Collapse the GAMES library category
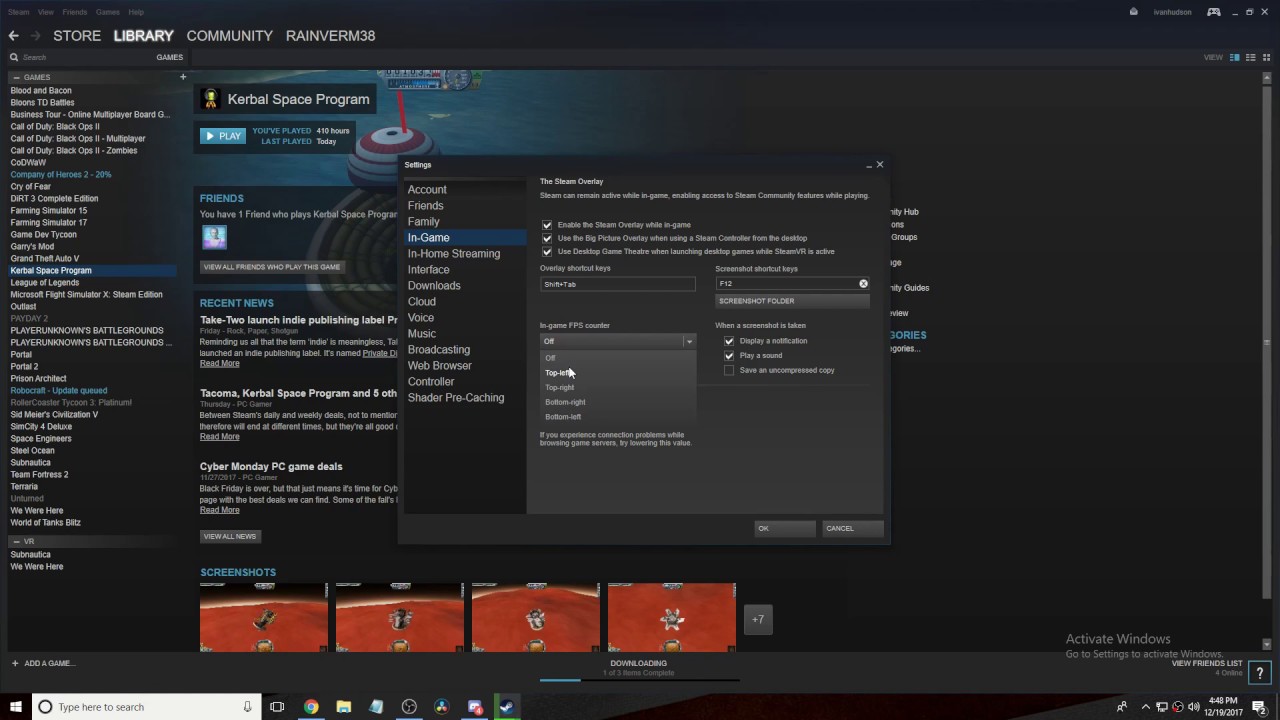The image size is (1280, 720). 15,77
